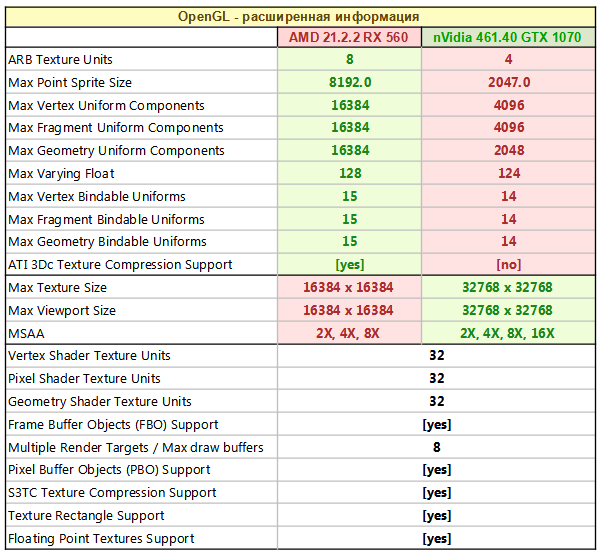Select AMD value '8' for ARB Texture Units
Screen dimensions: 600x560
point(349,59)
